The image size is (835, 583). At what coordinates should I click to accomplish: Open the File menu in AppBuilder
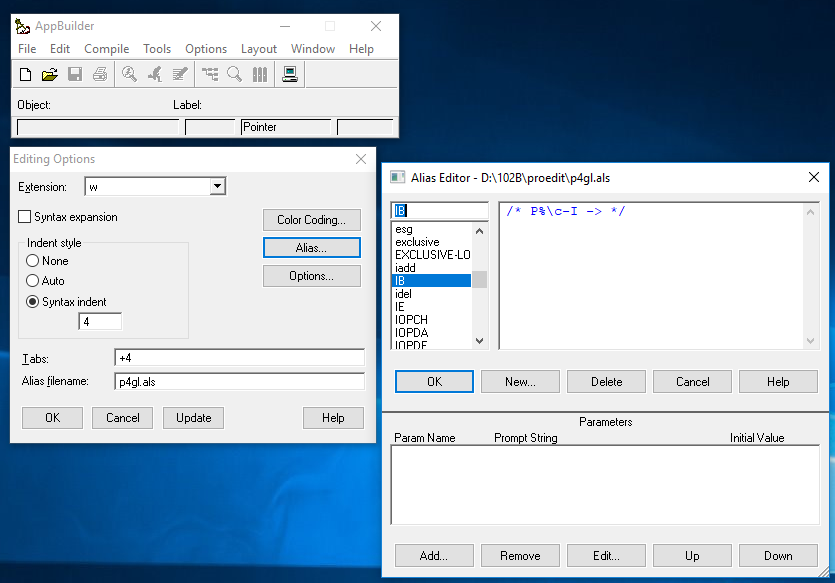[27, 49]
